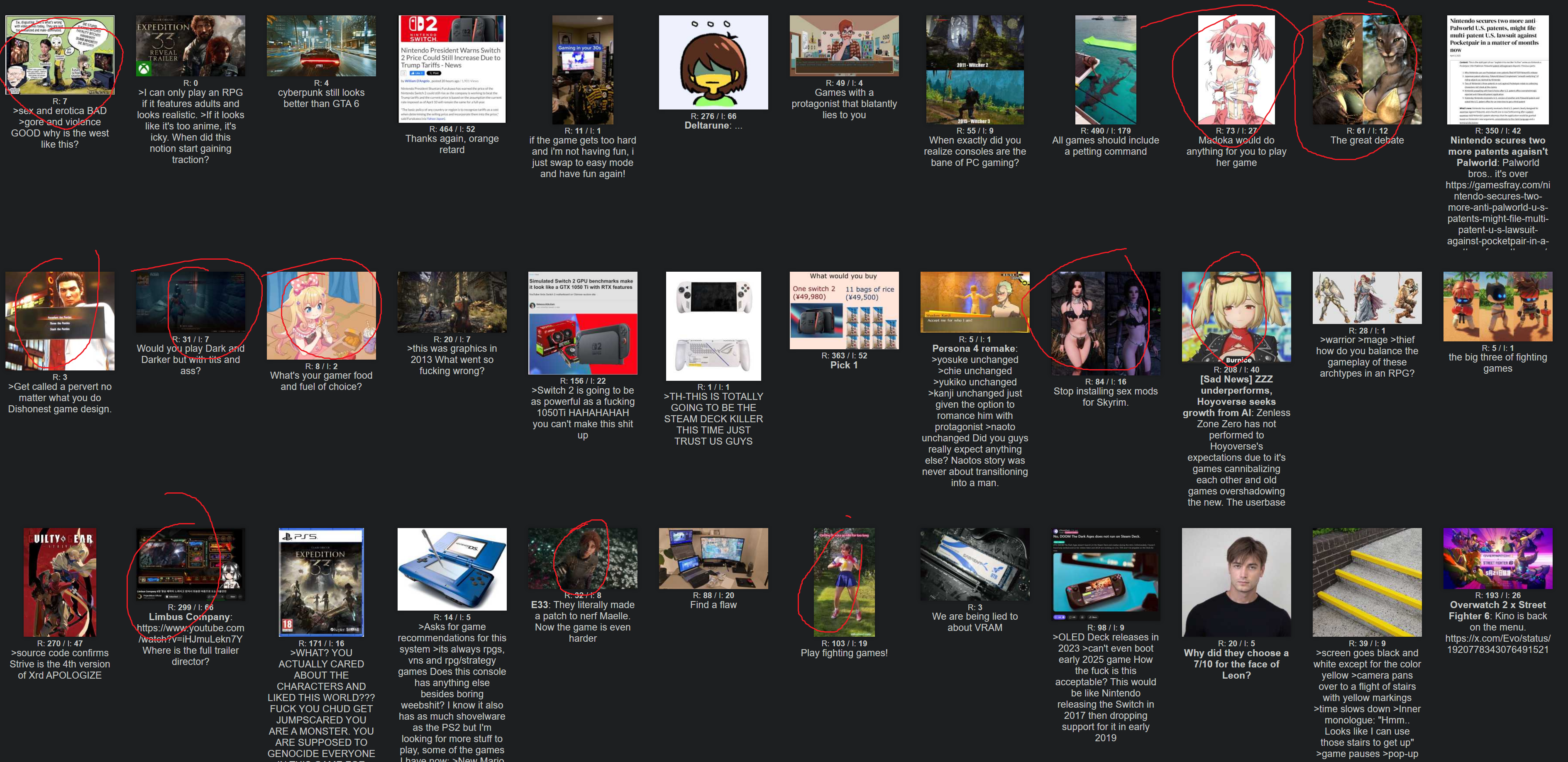Click 'R: 270 / I: 47' reply counter

coord(60,643)
